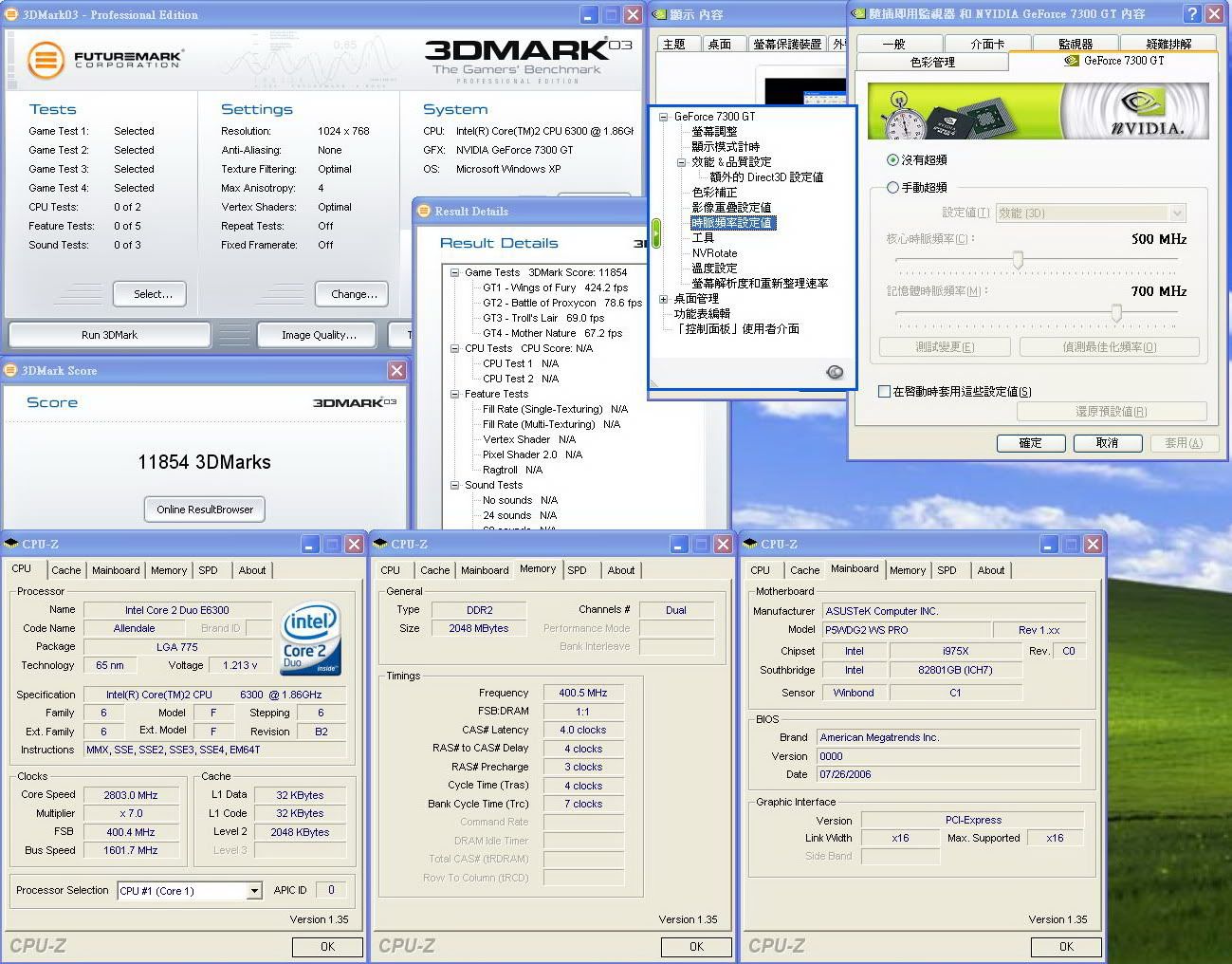Click the Run 3DMark button
This screenshot has height=964, width=1232.
pos(109,335)
